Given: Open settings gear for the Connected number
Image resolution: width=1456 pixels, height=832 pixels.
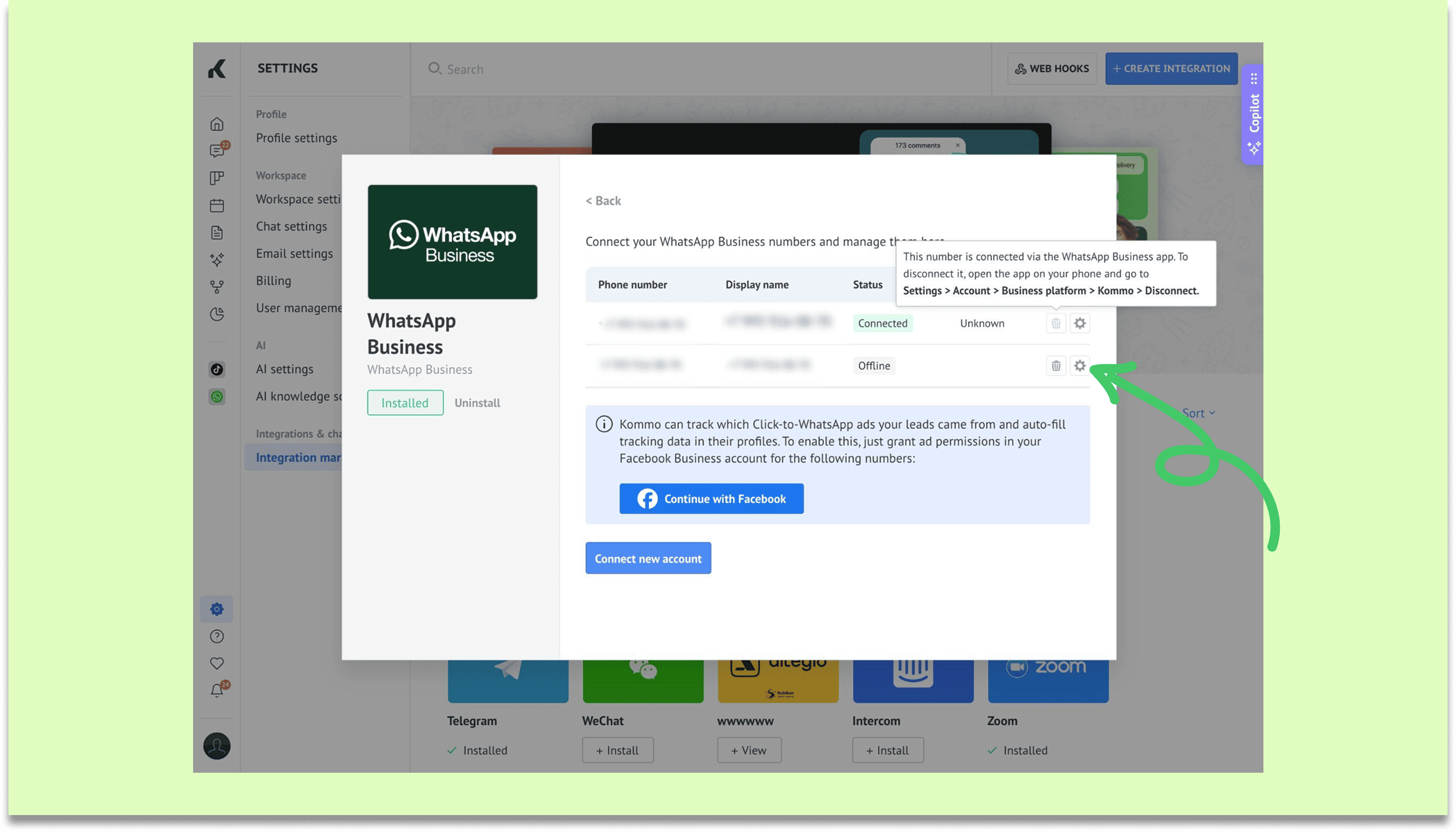Looking at the screenshot, I should pos(1079,323).
